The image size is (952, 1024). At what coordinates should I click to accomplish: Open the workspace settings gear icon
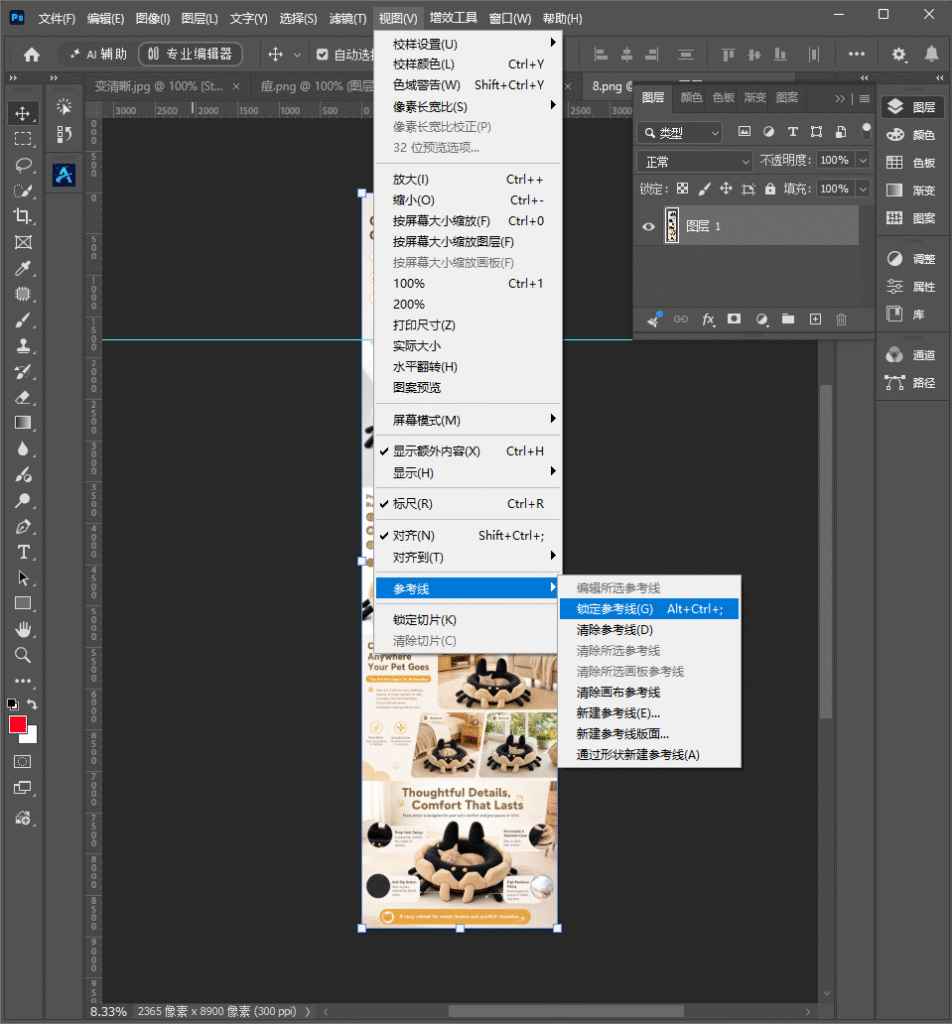[899, 54]
